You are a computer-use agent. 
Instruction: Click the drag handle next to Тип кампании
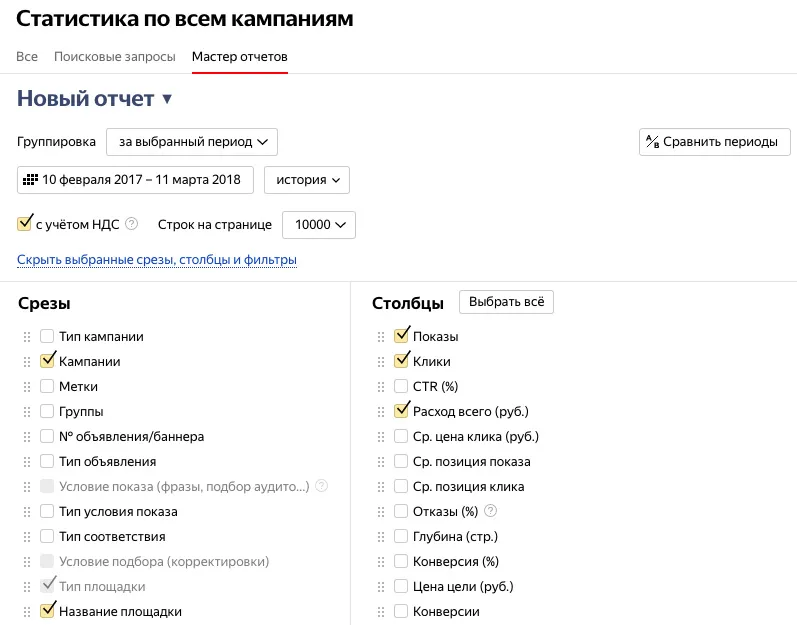coord(27,337)
